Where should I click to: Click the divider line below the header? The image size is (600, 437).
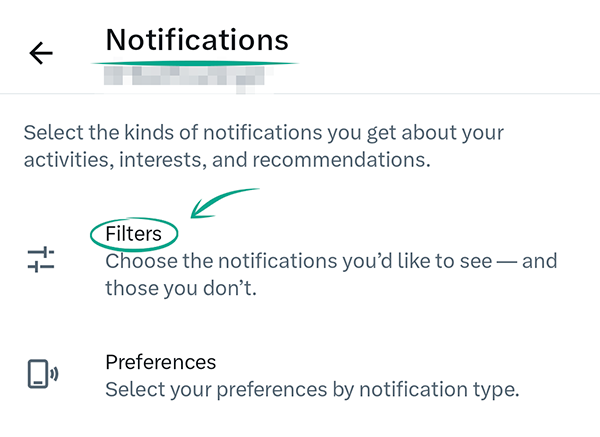click(300, 94)
